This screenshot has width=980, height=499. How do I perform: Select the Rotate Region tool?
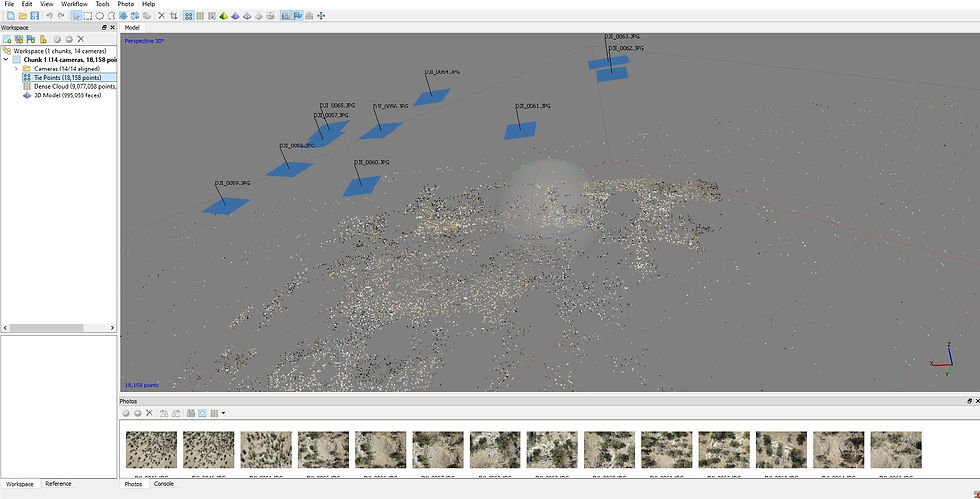pyautogui.click(x=134, y=16)
